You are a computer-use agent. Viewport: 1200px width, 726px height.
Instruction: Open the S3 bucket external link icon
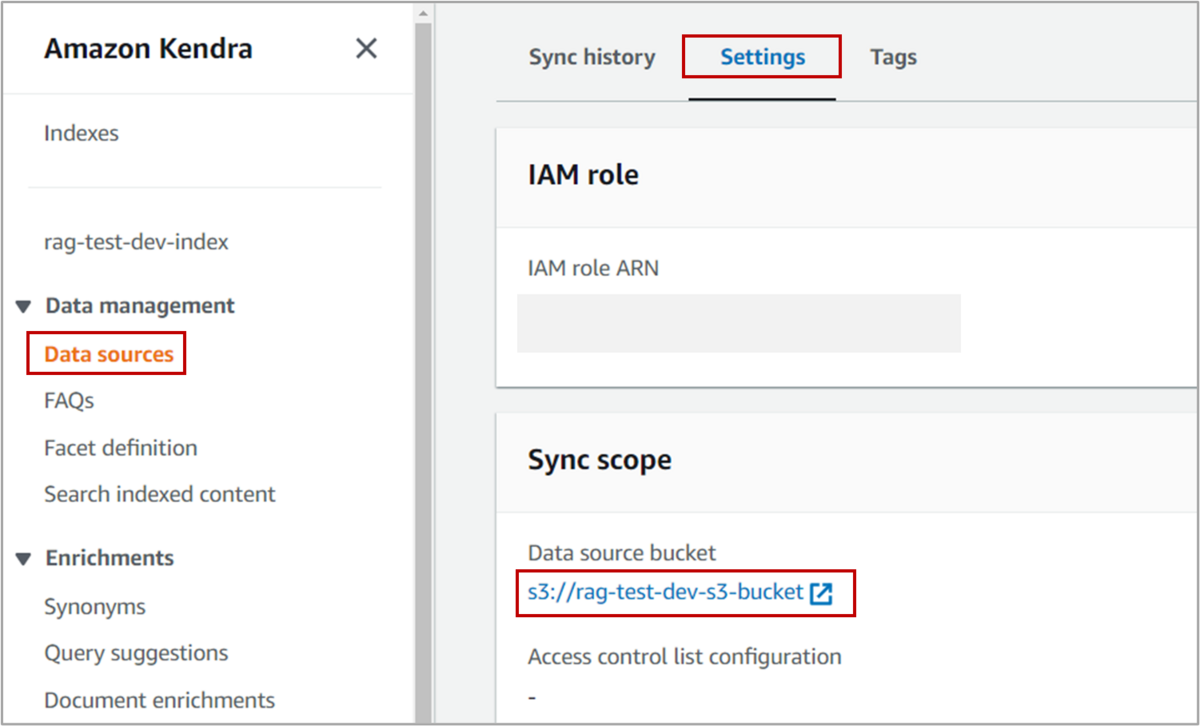coord(820,592)
